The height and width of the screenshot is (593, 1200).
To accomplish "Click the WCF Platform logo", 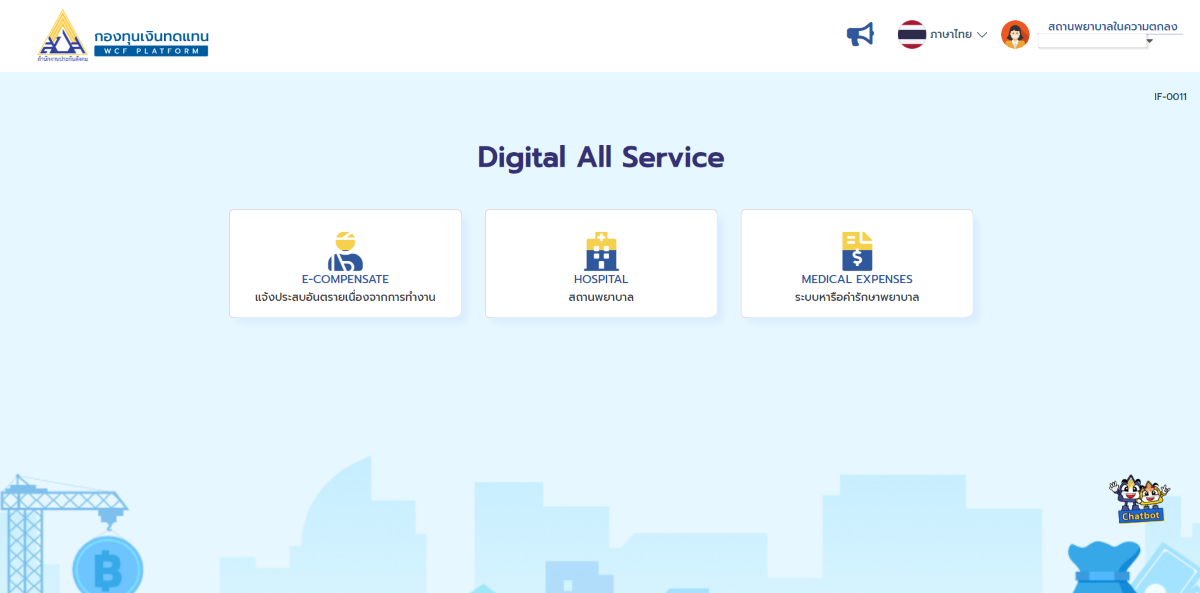I will 120,36.
